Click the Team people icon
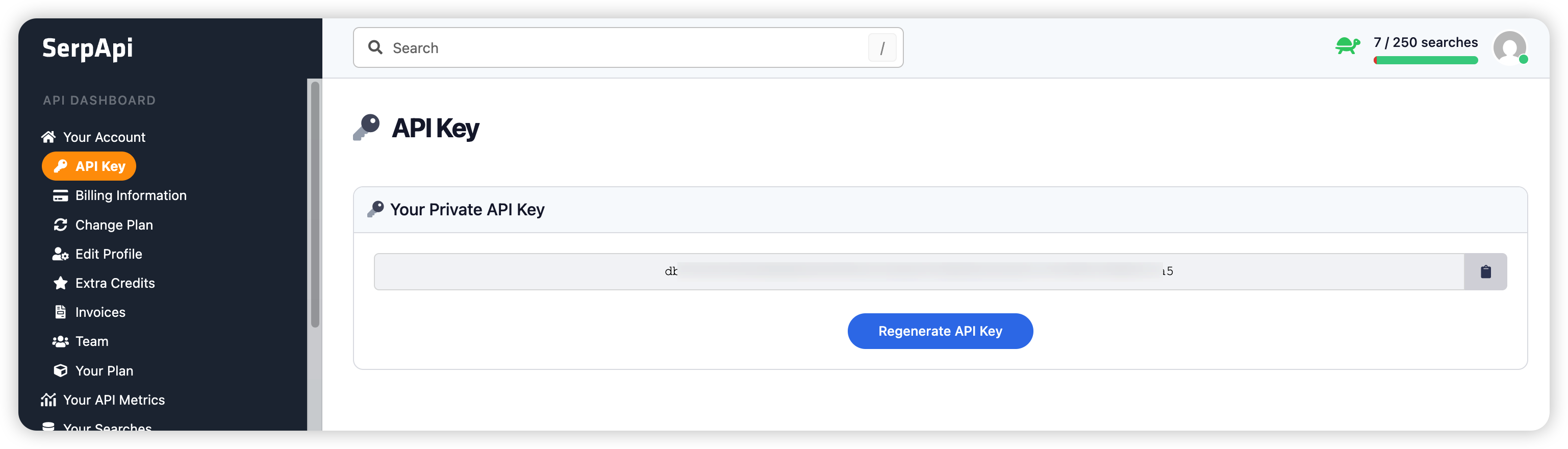Viewport: 1568px width, 449px height. click(x=60, y=342)
